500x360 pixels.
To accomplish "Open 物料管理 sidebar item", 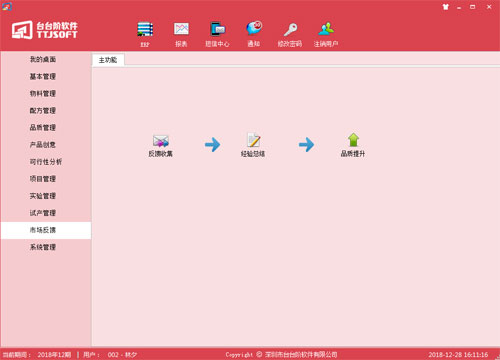I will (x=46, y=93).
